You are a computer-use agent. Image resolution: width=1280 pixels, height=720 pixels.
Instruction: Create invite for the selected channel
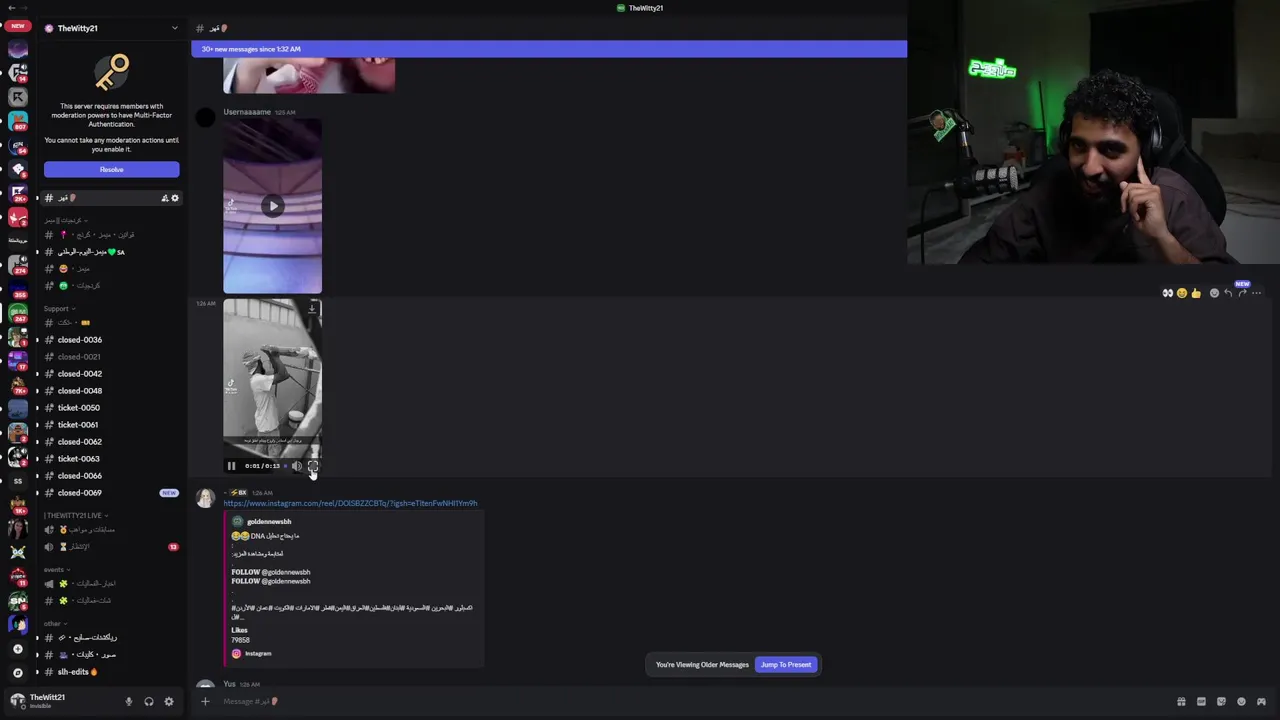(x=164, y=198)
